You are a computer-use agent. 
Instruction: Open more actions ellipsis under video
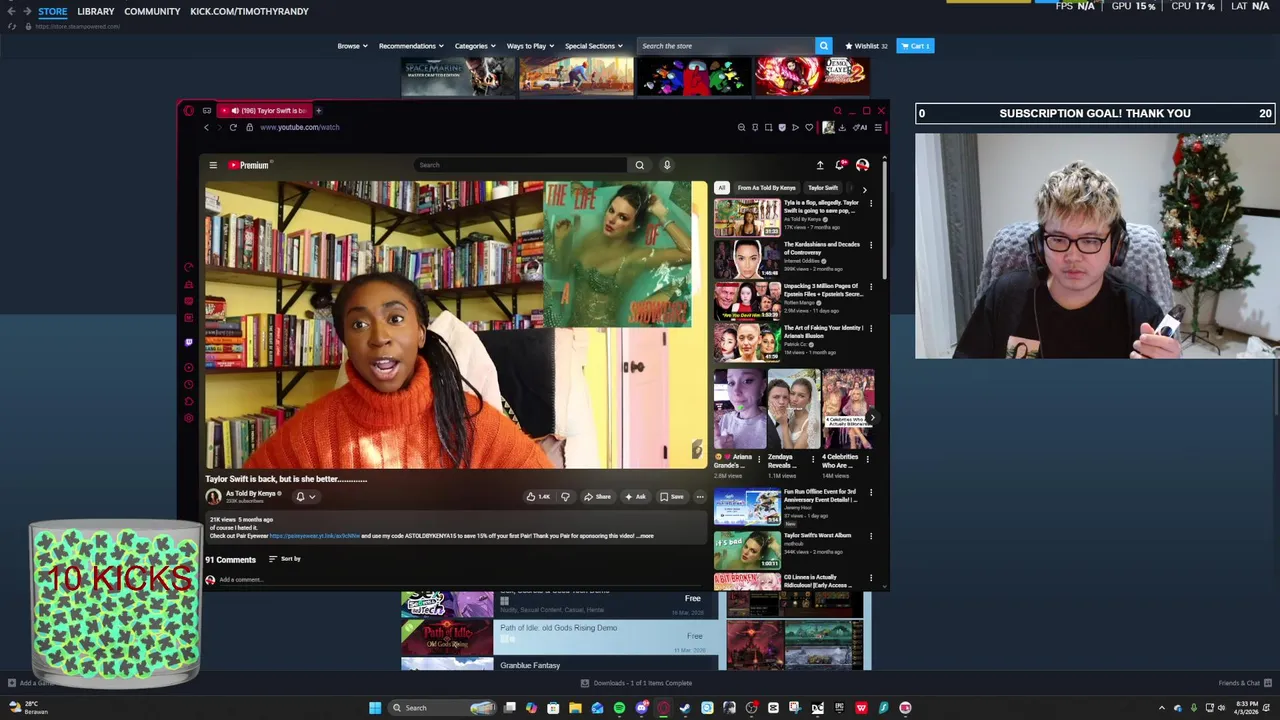click(x=700, y=496)
